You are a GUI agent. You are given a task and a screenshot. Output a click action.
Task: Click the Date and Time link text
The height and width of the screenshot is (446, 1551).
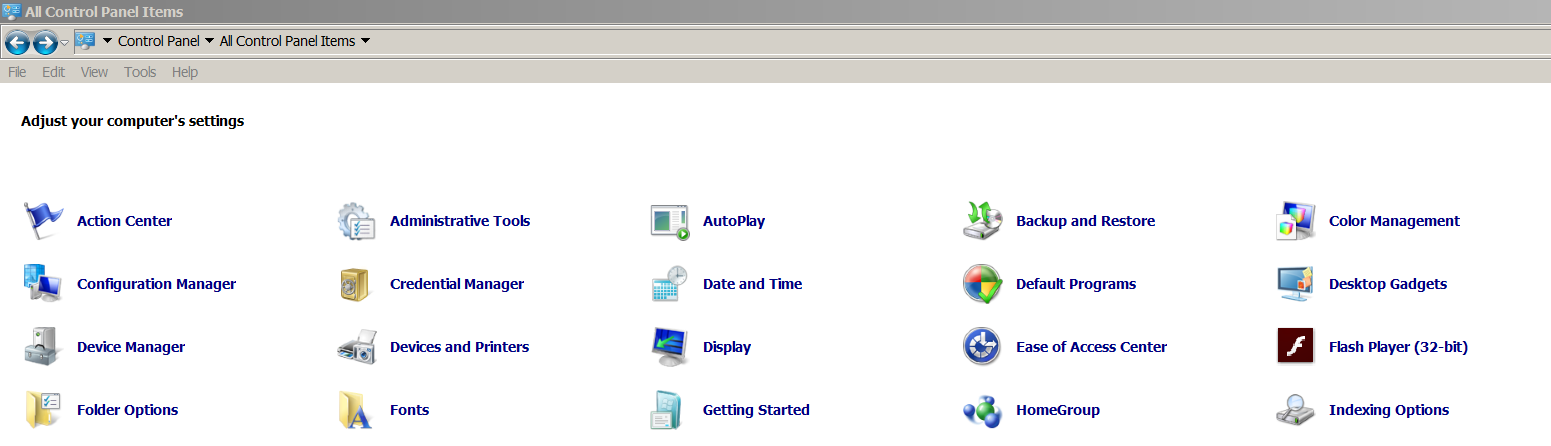tap(752, 284)
